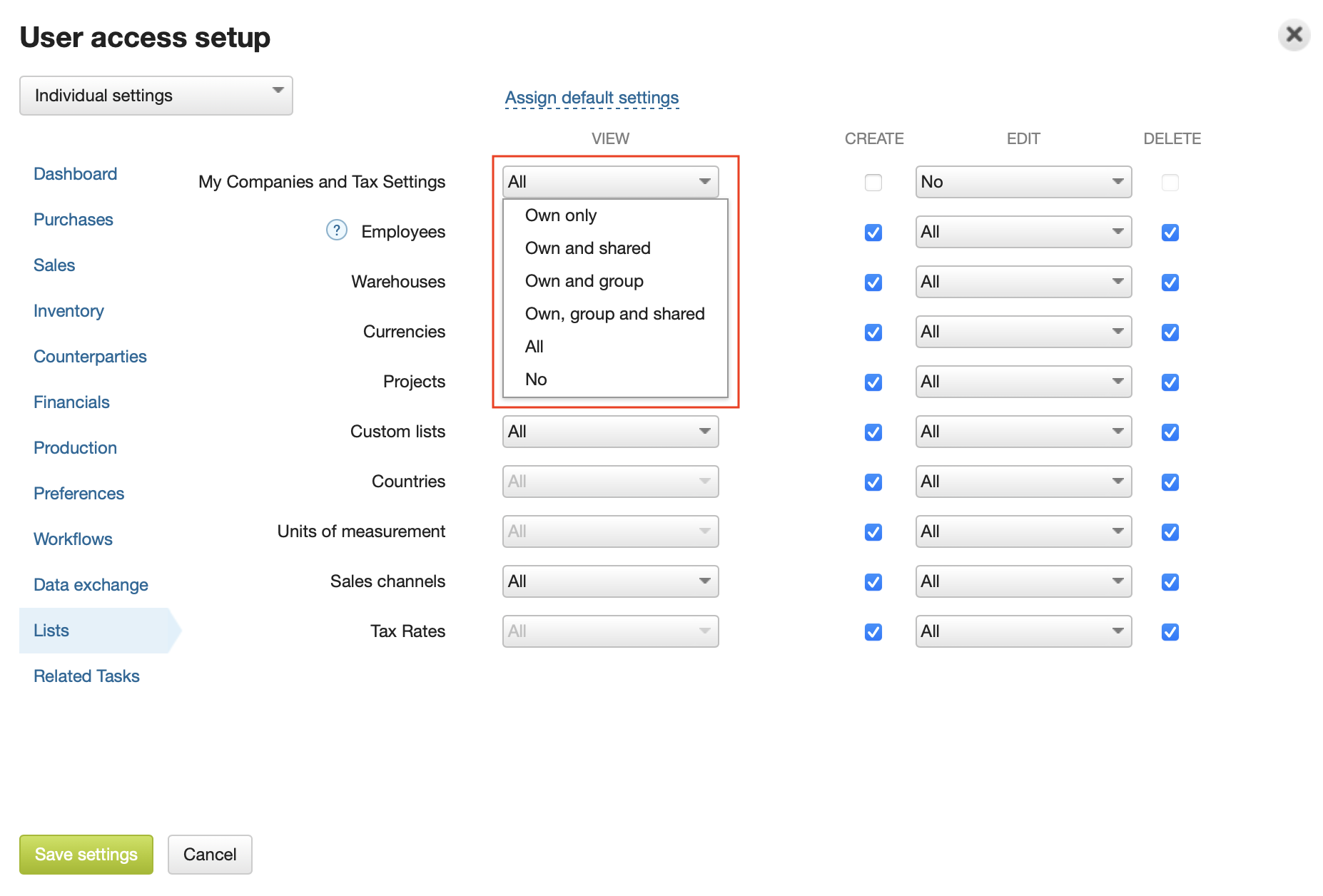
Task: Click Assign default settings link
Action: coord(592,98)
